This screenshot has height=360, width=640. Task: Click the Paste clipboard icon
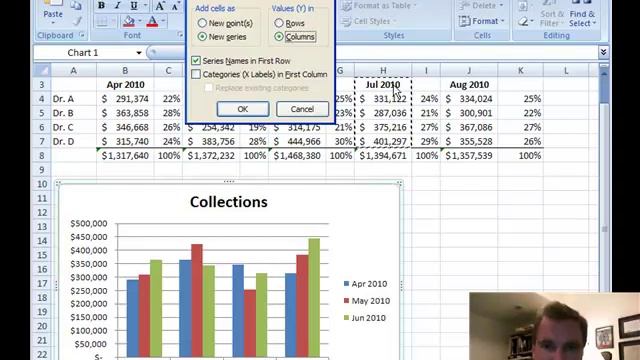53,3
